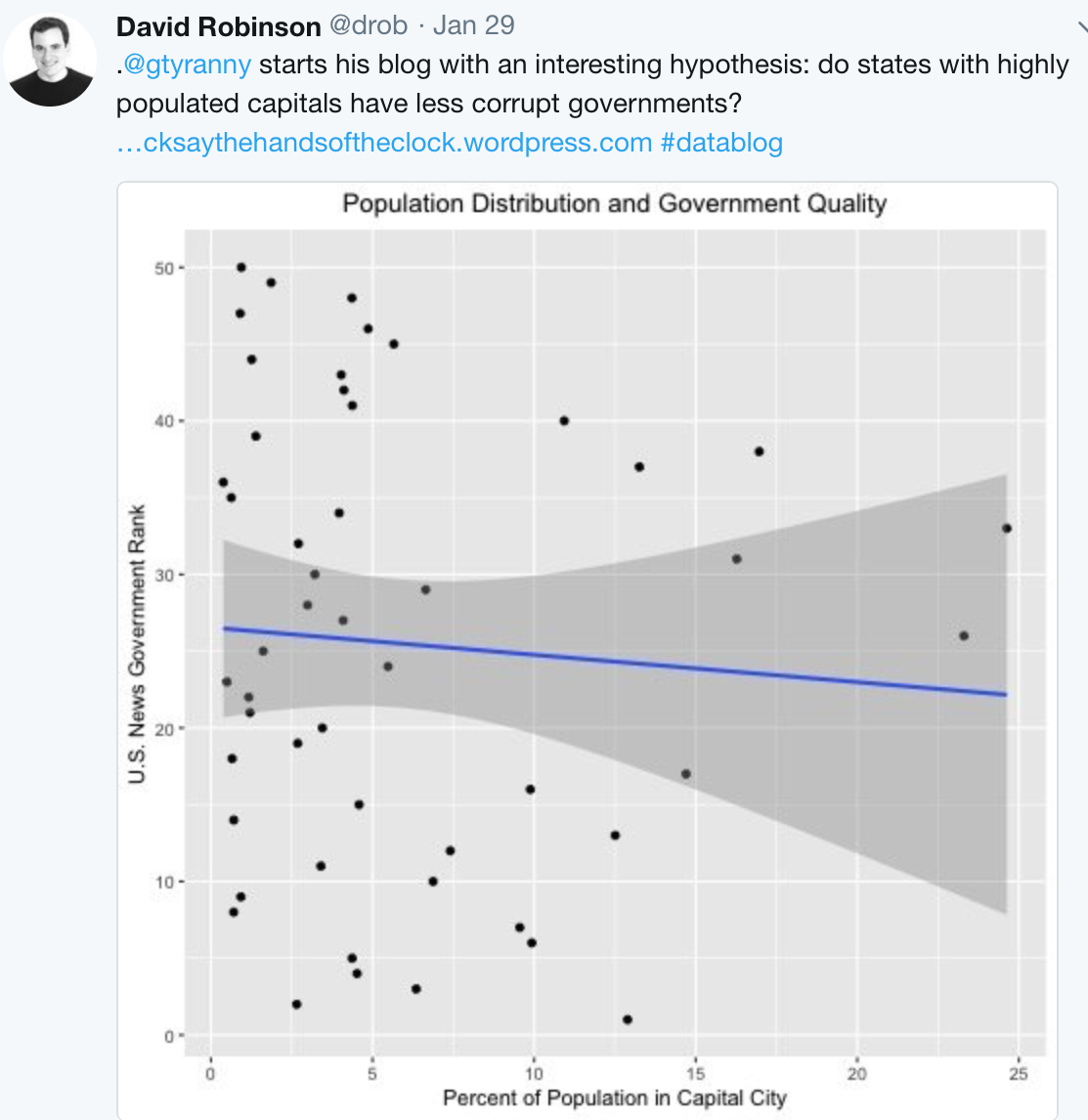
Task: Click the x-axis label Percent of Population
Action: [x=614, y=1098]
